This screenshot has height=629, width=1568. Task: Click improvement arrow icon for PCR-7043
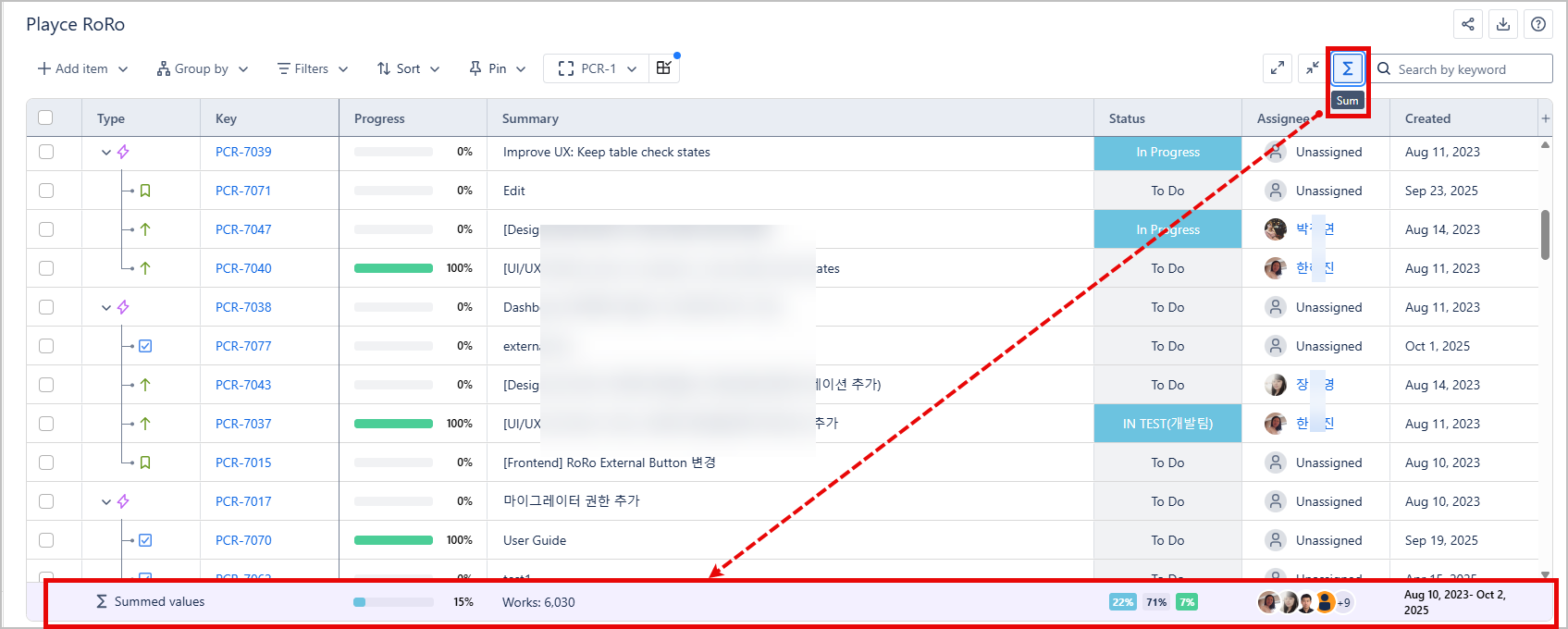[x=145, y=385]
